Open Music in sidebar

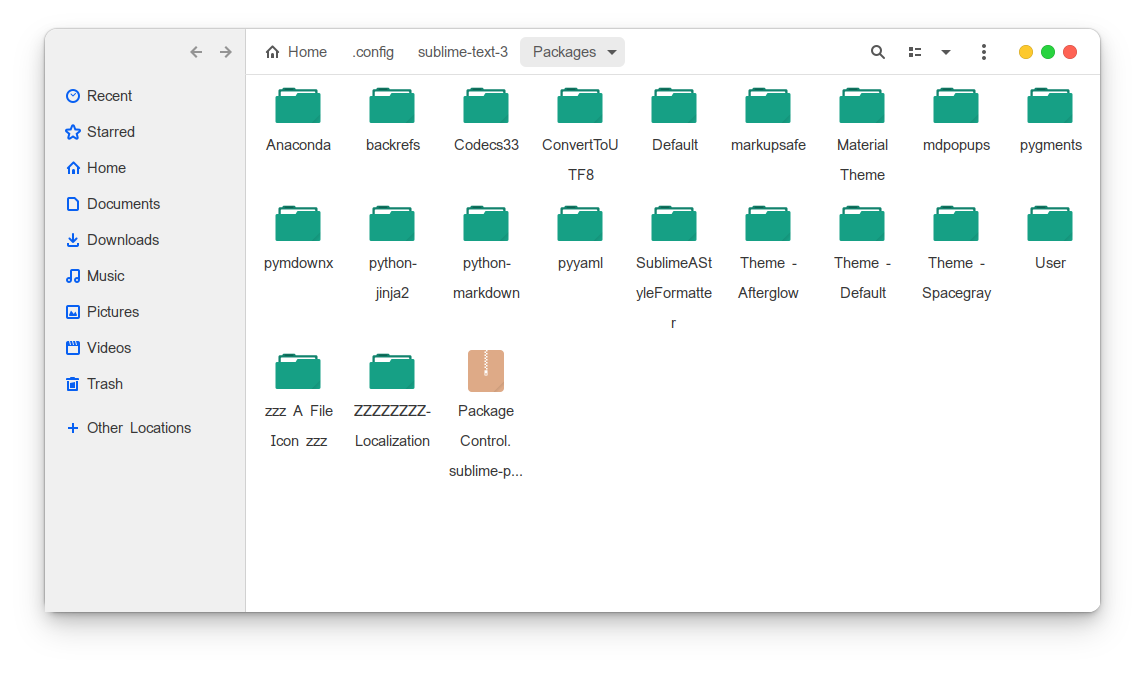95,276
